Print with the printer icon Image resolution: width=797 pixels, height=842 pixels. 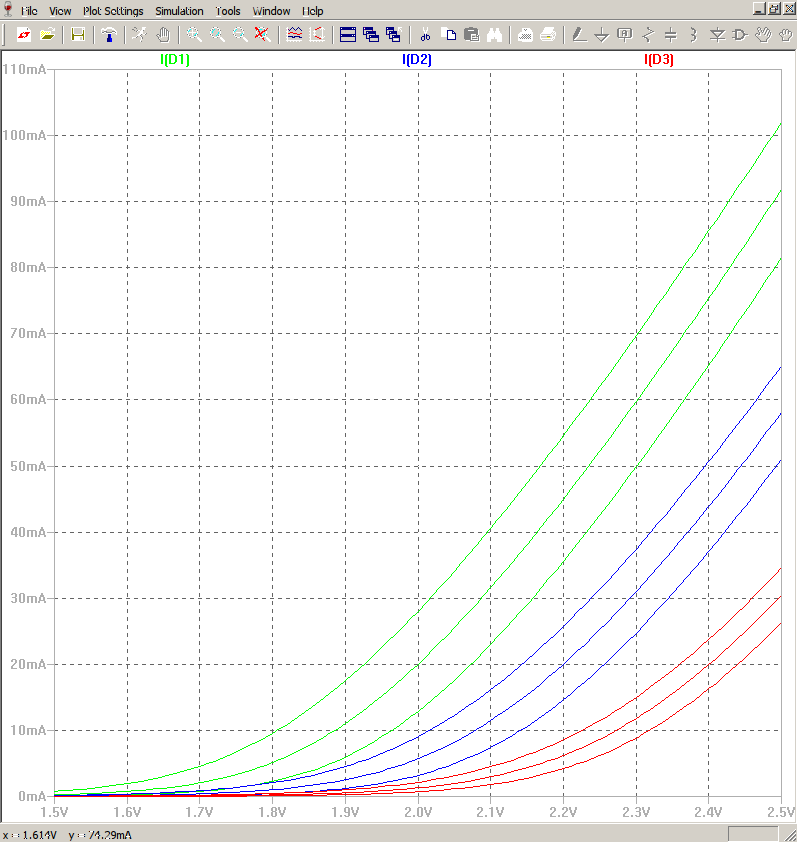tap(548, 35)
